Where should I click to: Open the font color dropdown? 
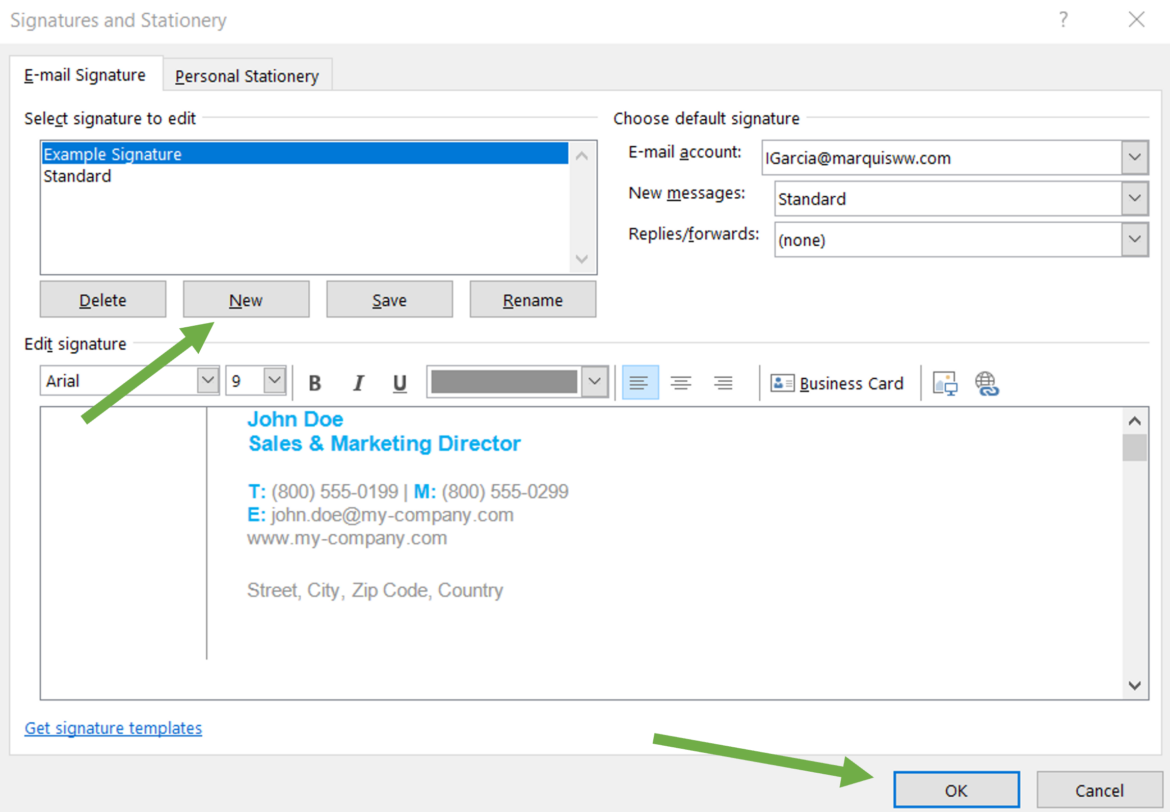pyautogui.click(x=595, y=382)
